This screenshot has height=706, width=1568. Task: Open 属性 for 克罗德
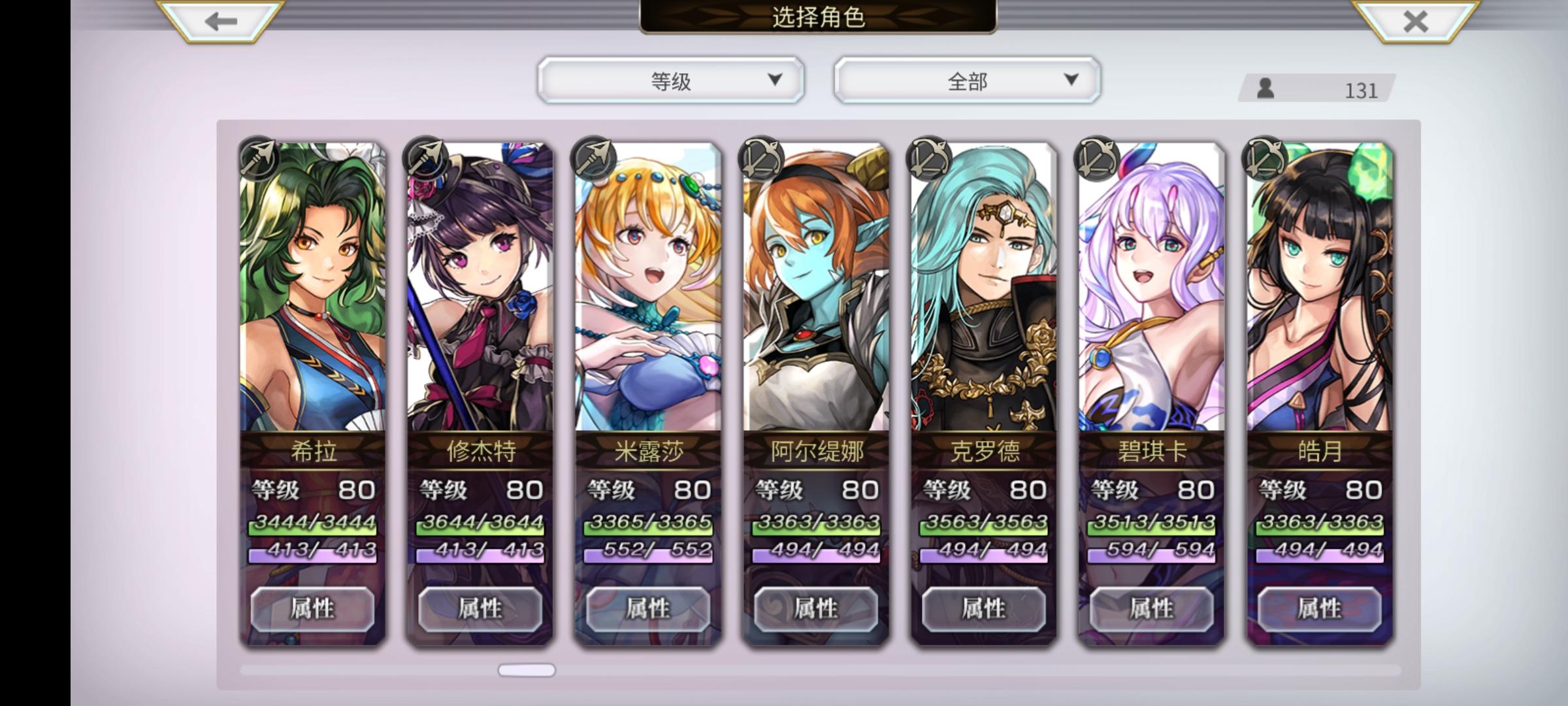pyautogui.click(x=983, y=609)
